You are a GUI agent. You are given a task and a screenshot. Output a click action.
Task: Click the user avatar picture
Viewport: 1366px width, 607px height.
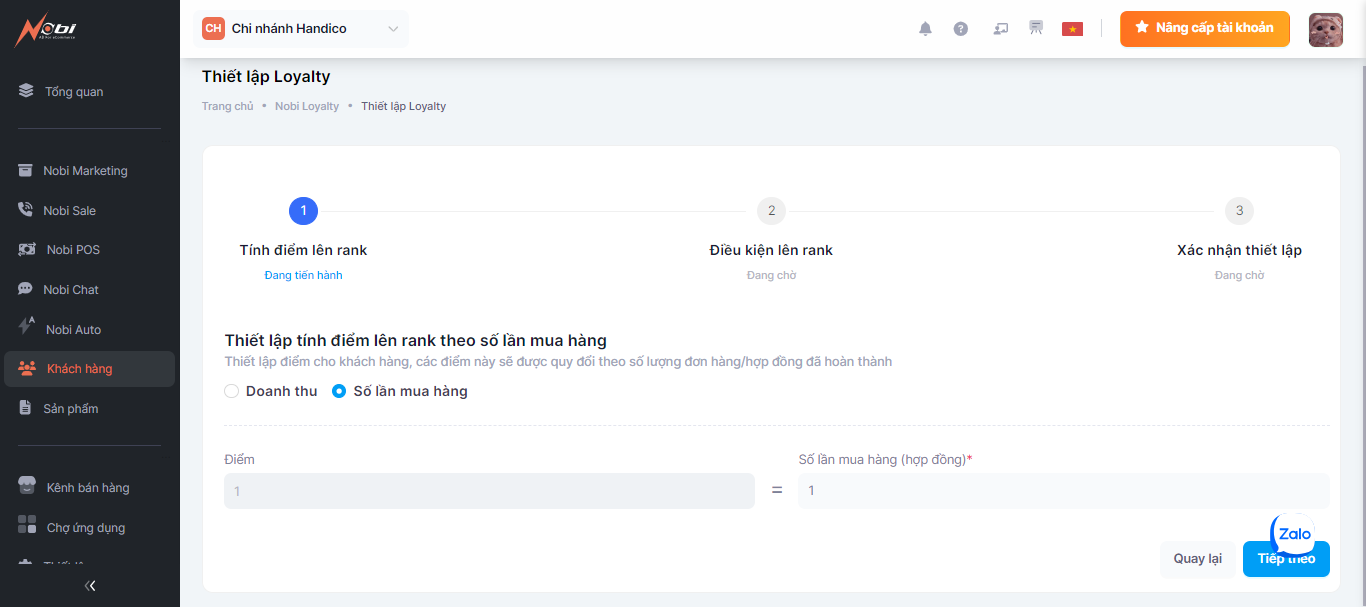pyautogui.click(x=1325, y=29)
